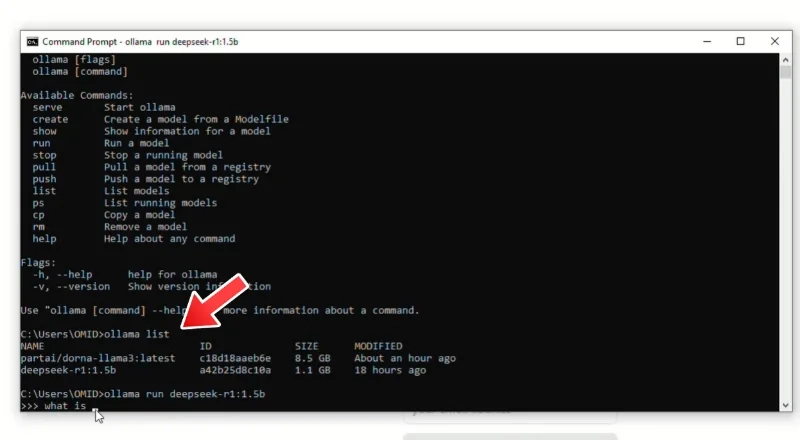Click the 'SIZE' column header
800x440 pixels.
(x=307, y=346)
